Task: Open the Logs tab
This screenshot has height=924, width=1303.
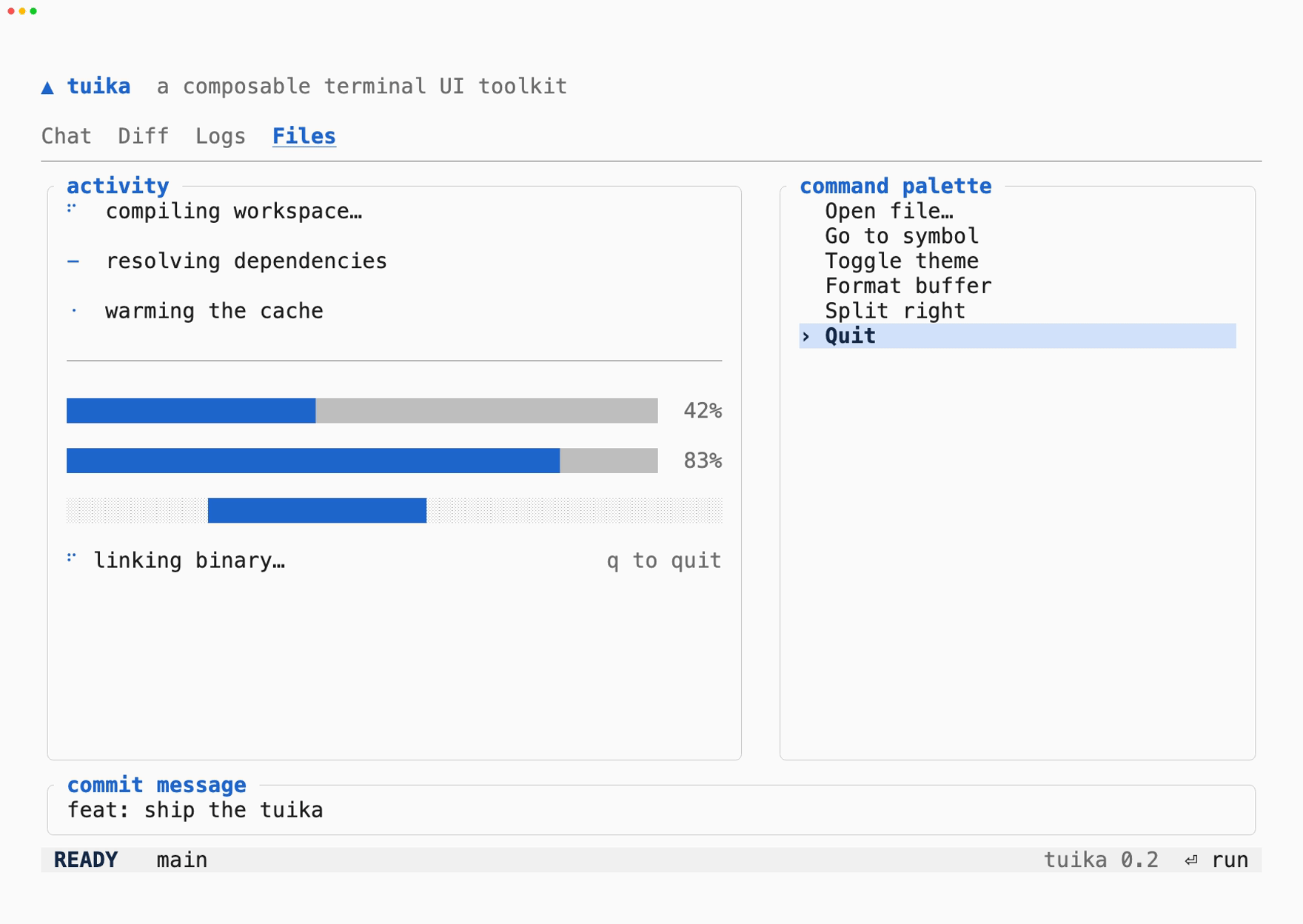Action: pyautogui.click(x=221, y=136)
